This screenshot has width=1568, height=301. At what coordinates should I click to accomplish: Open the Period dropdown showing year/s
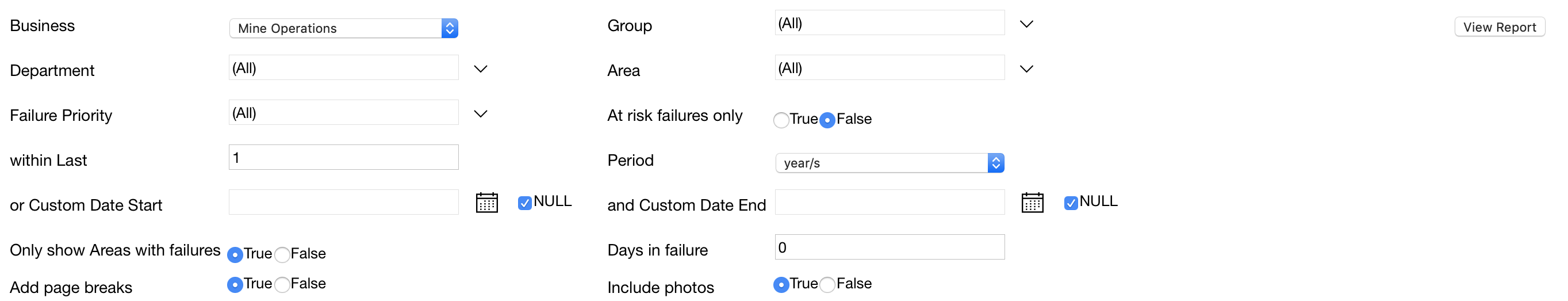point(890,163)
